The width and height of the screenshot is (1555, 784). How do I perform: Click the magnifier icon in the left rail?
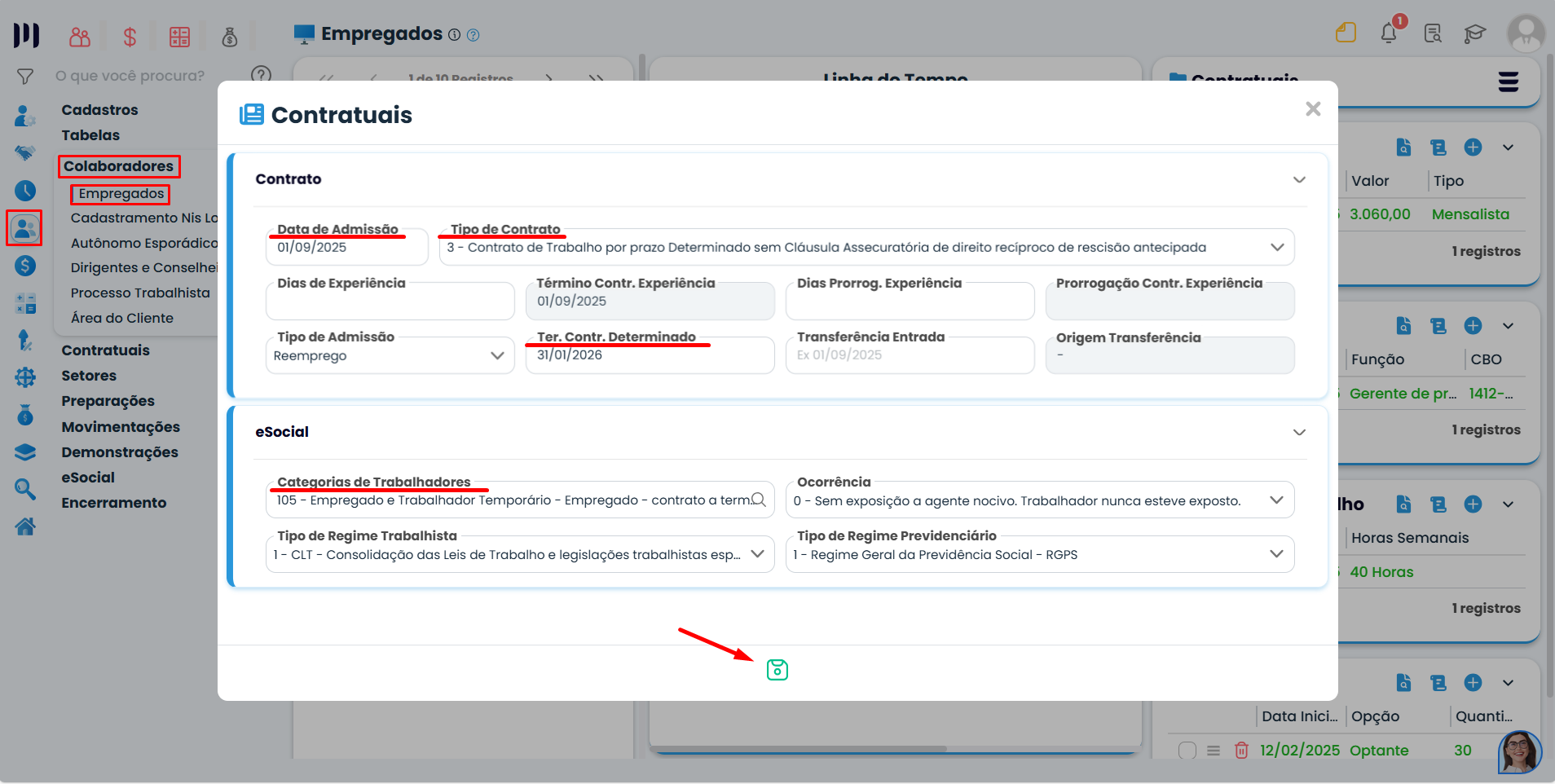[25, 489]
